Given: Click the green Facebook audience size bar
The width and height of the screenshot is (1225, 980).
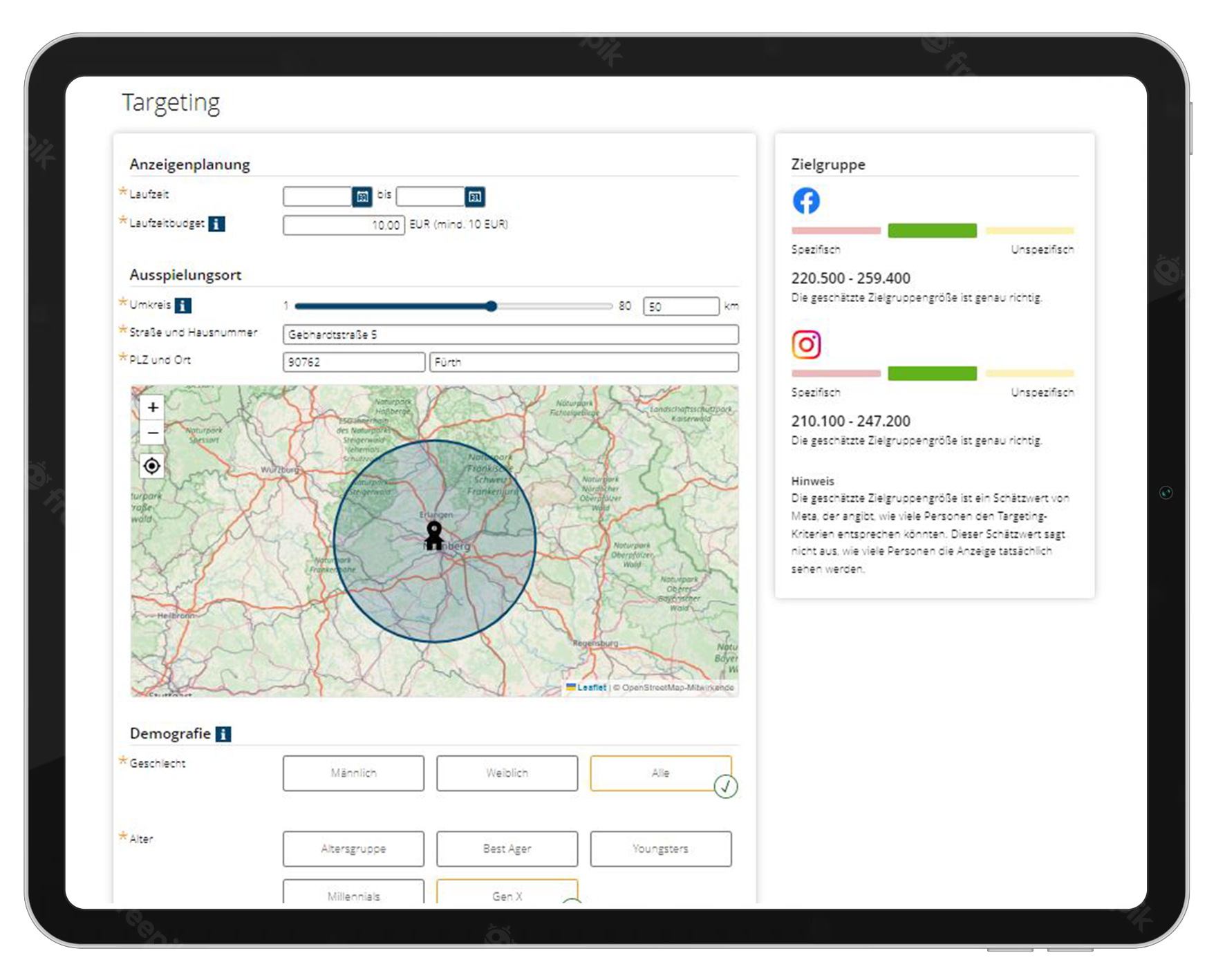Looking at the screenshot, I should click(x=932, y=231).
